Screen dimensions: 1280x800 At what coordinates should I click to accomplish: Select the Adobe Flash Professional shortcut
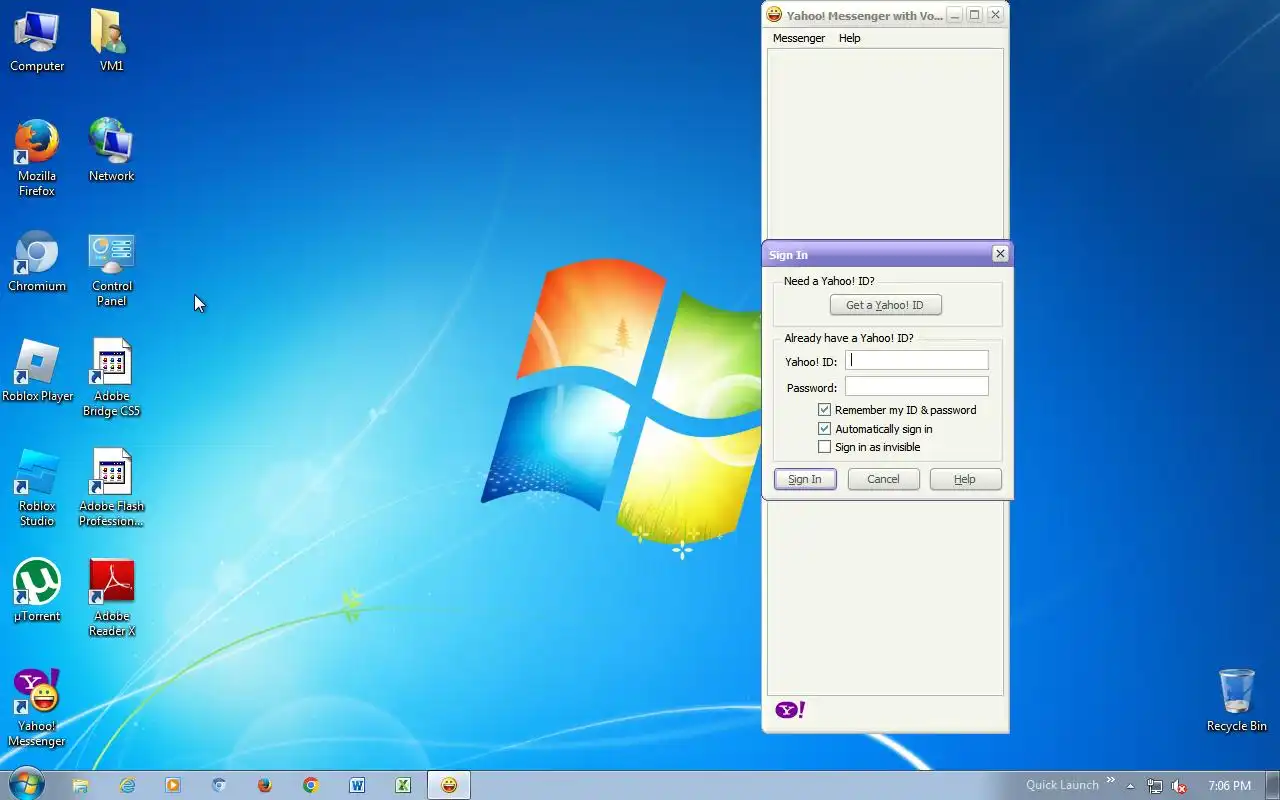point(111,488)
